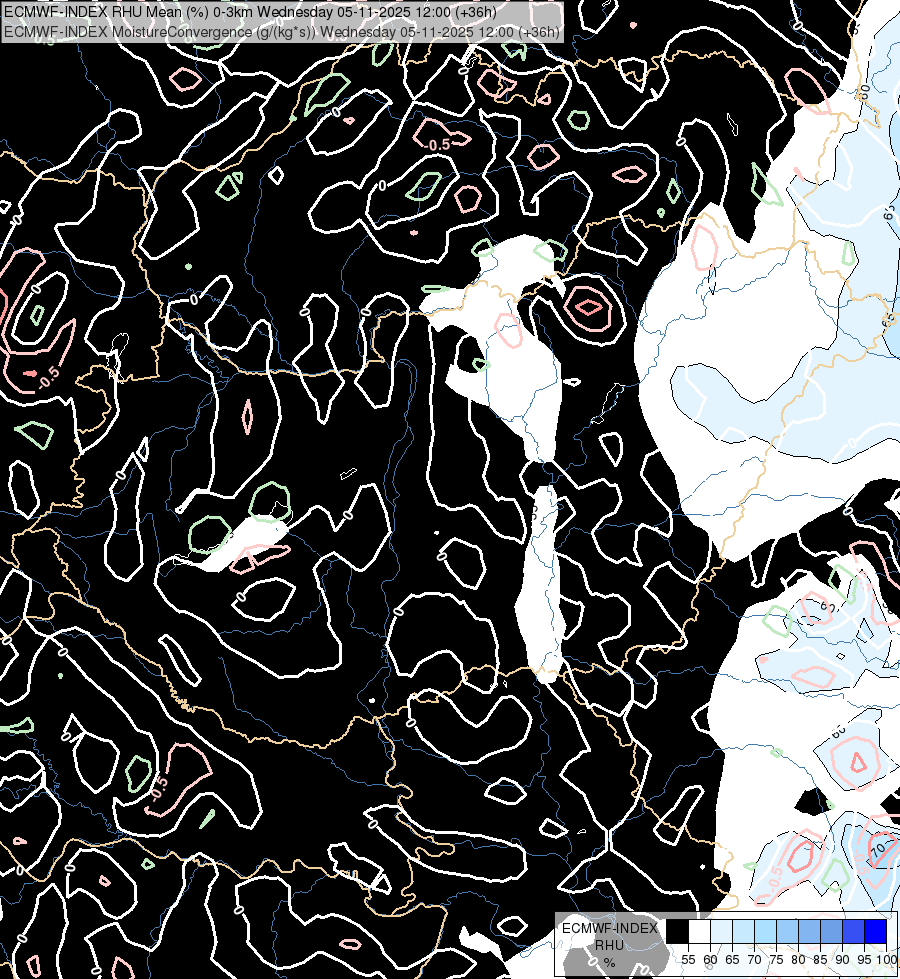Viewport: 900px width, 979px height.
Task: Click the 80–85% humidity legend swatch
Action: [x=809, y=931]
